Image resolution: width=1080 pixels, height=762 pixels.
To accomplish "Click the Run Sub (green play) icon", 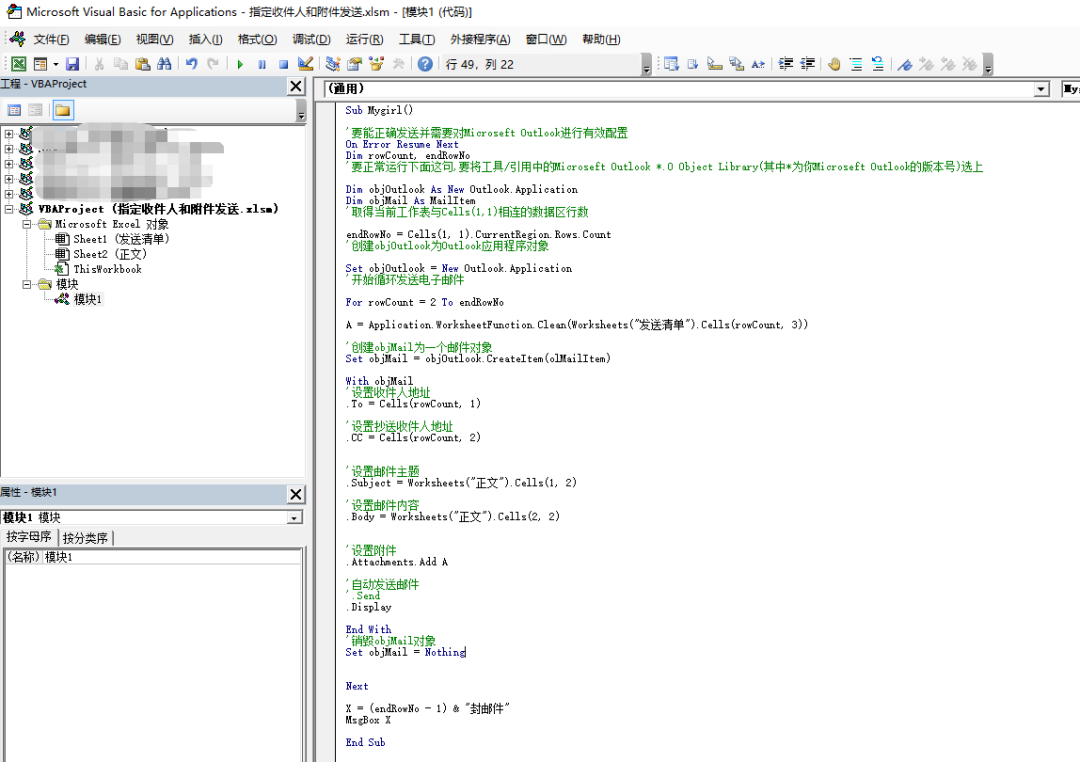I will 240,64.
